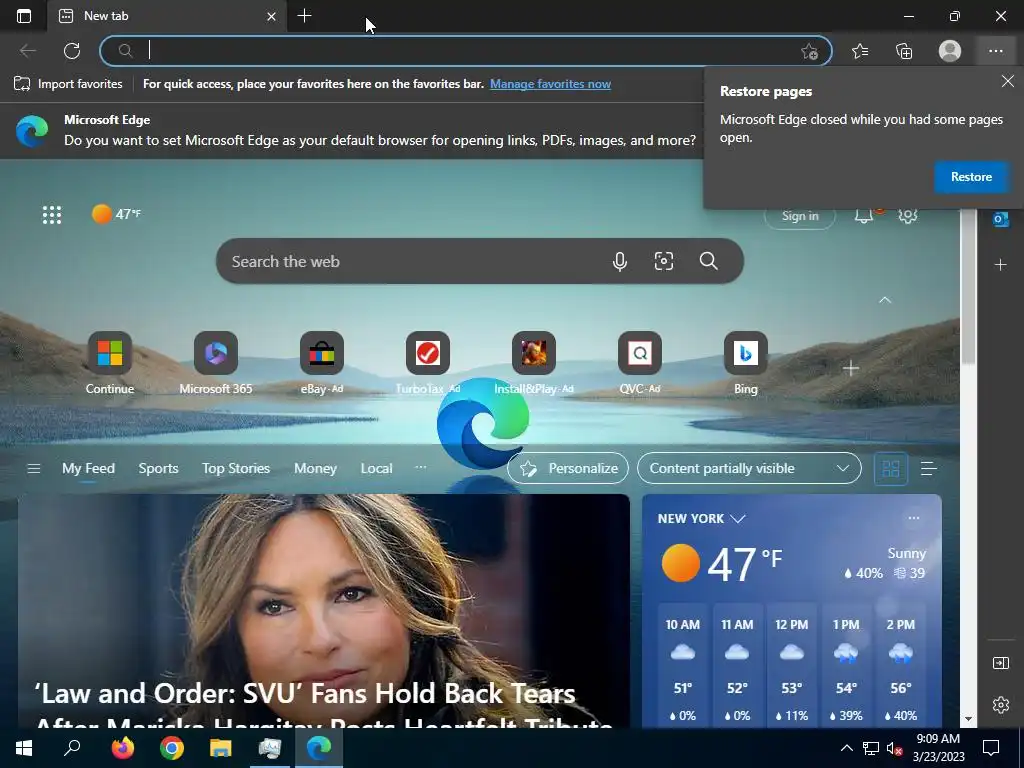Switch feed to grid view

tap(891, 468)
